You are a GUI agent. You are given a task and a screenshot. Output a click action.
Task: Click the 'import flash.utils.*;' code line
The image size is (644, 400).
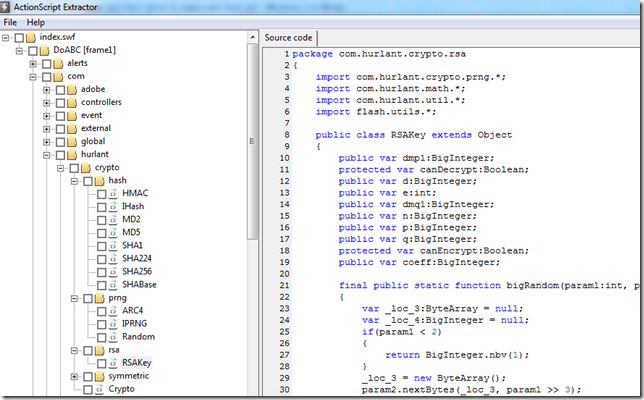click(x=376, y=112)
